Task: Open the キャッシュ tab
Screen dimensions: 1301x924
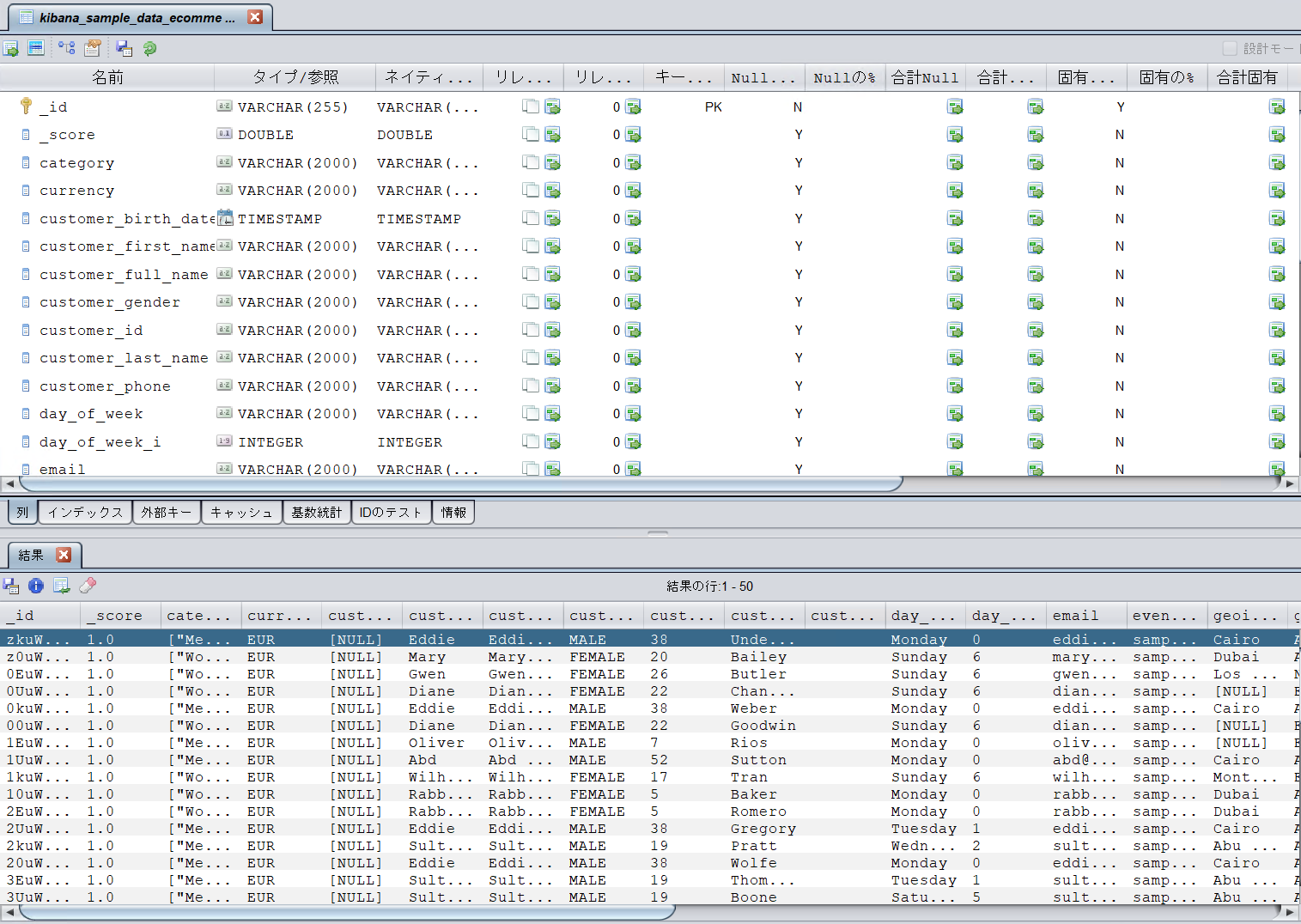Action: [242, 513]
